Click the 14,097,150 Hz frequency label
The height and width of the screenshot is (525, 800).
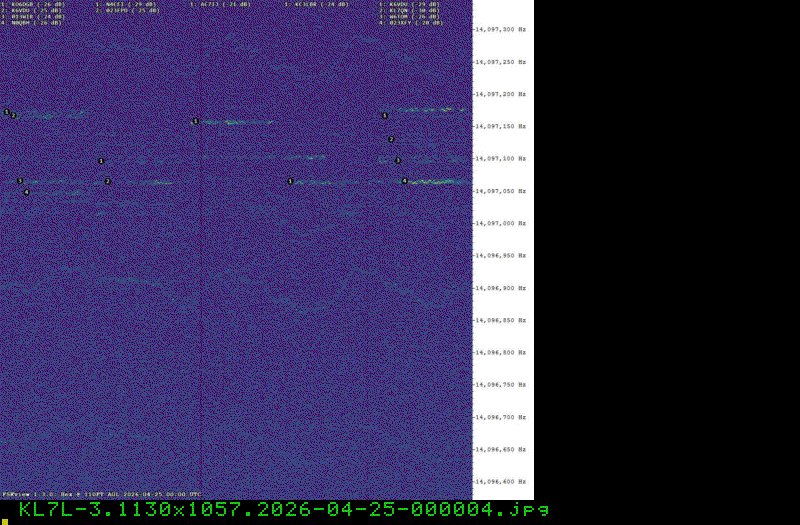point(500,127)
